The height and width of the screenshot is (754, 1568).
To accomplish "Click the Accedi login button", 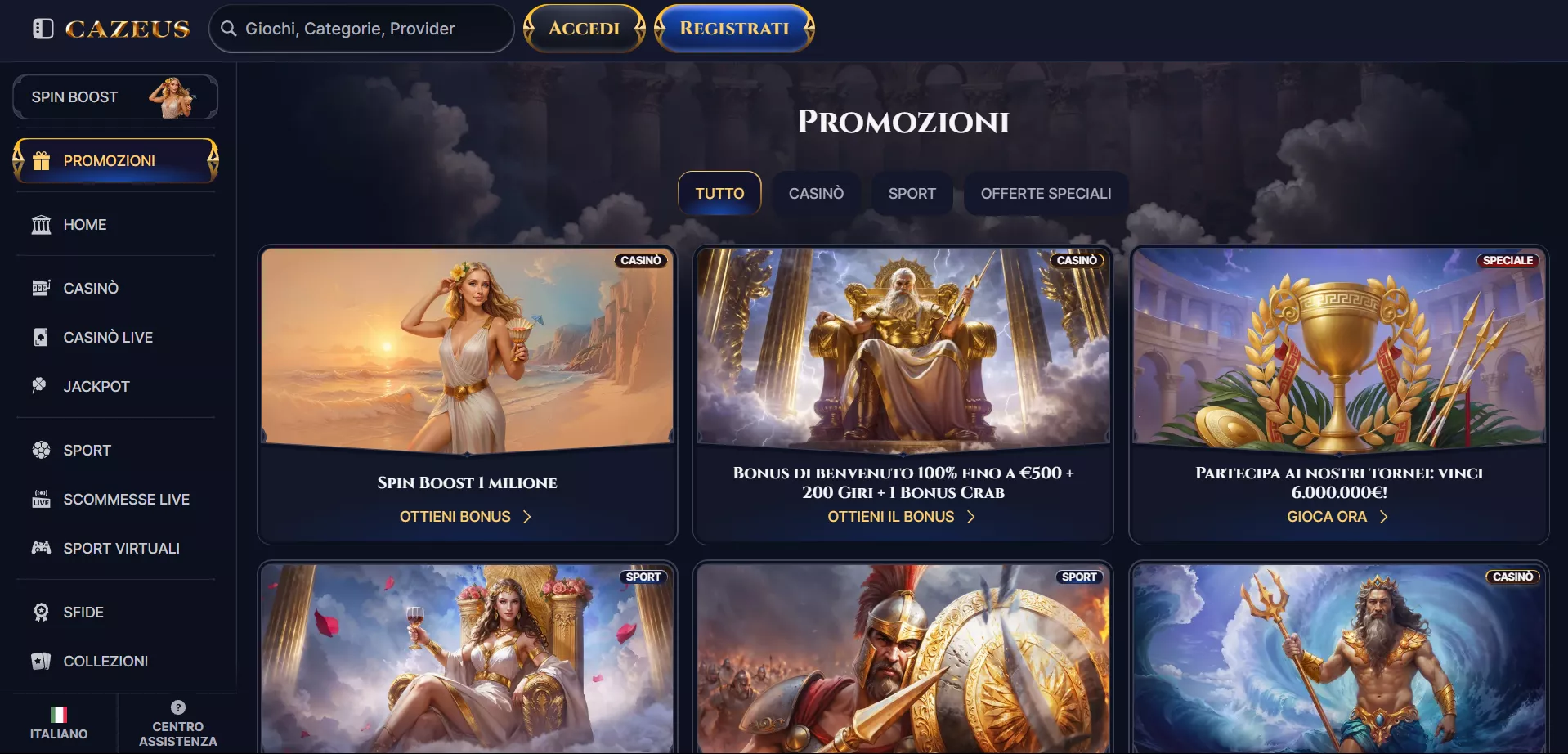I will coord(584,29).
